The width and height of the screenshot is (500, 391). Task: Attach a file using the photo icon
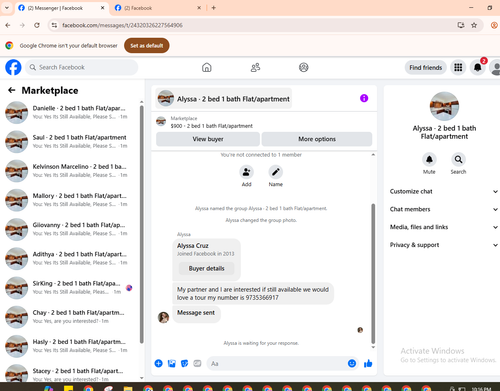click(x=172, y=363)
